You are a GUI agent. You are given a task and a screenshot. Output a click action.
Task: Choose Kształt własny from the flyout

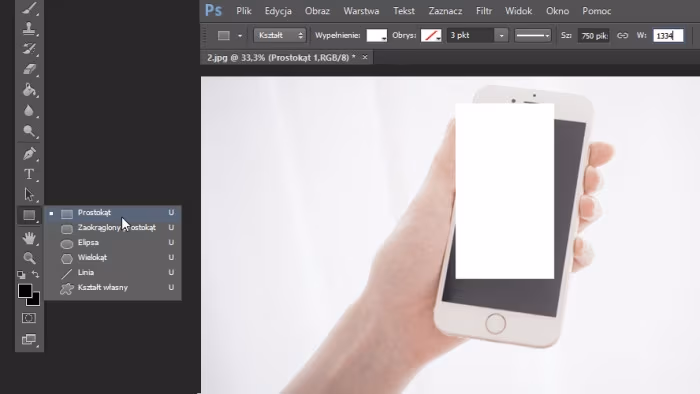(112, 288)
